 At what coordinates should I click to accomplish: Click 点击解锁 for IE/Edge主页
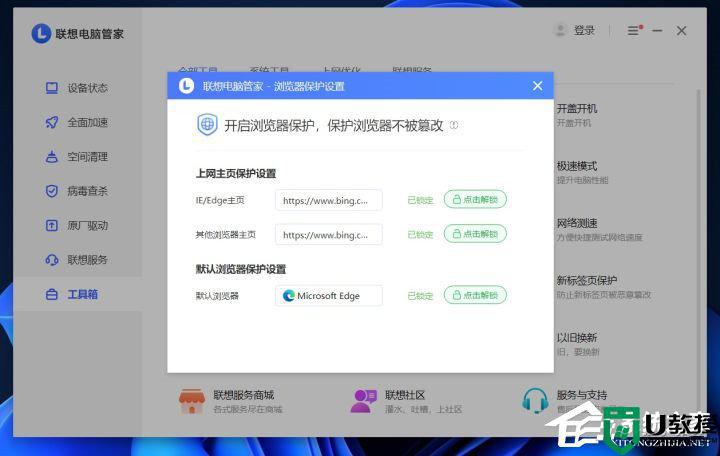475,199
